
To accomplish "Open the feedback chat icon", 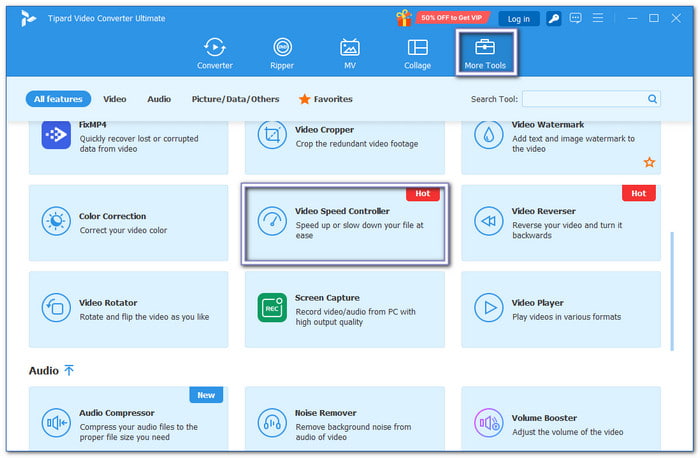I will (575, 18).
